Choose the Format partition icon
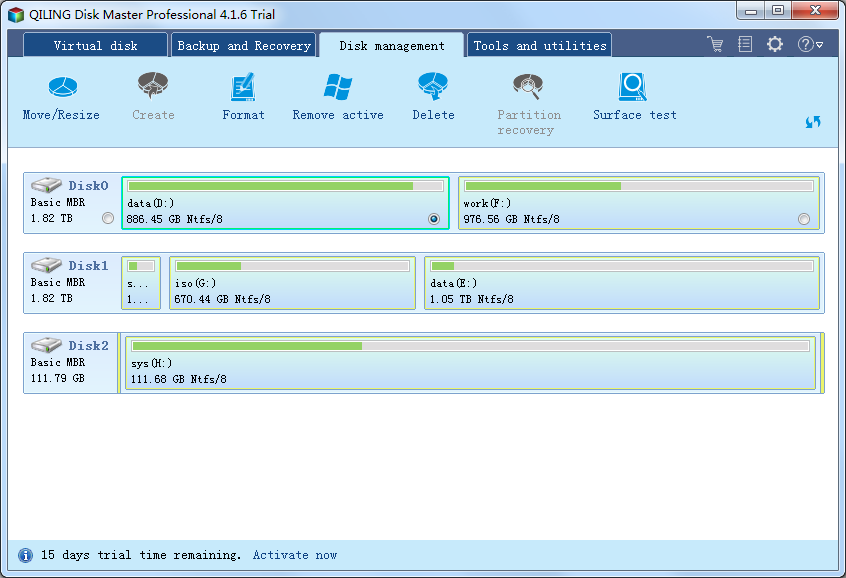The image size is (846, 578). click(243, 86)
